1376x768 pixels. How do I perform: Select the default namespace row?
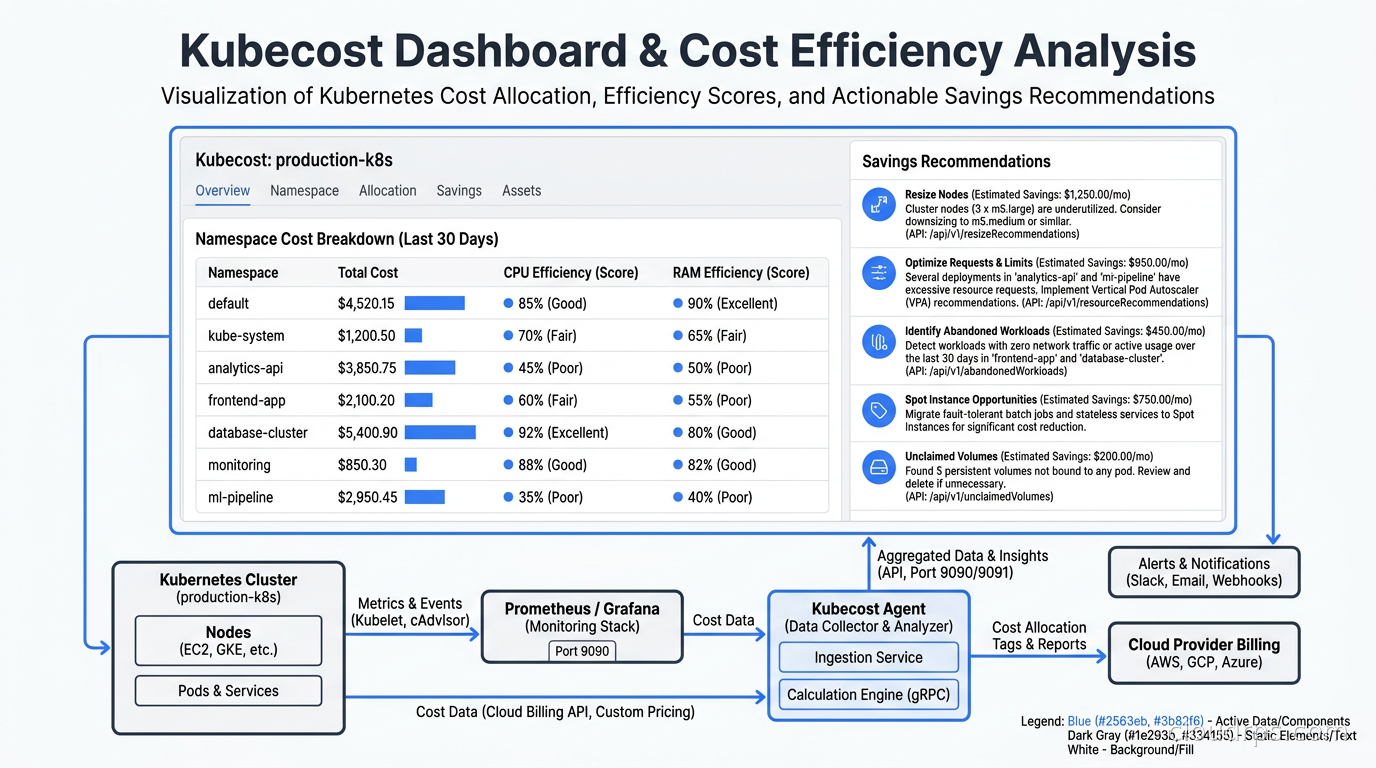[x=512, y=303]
